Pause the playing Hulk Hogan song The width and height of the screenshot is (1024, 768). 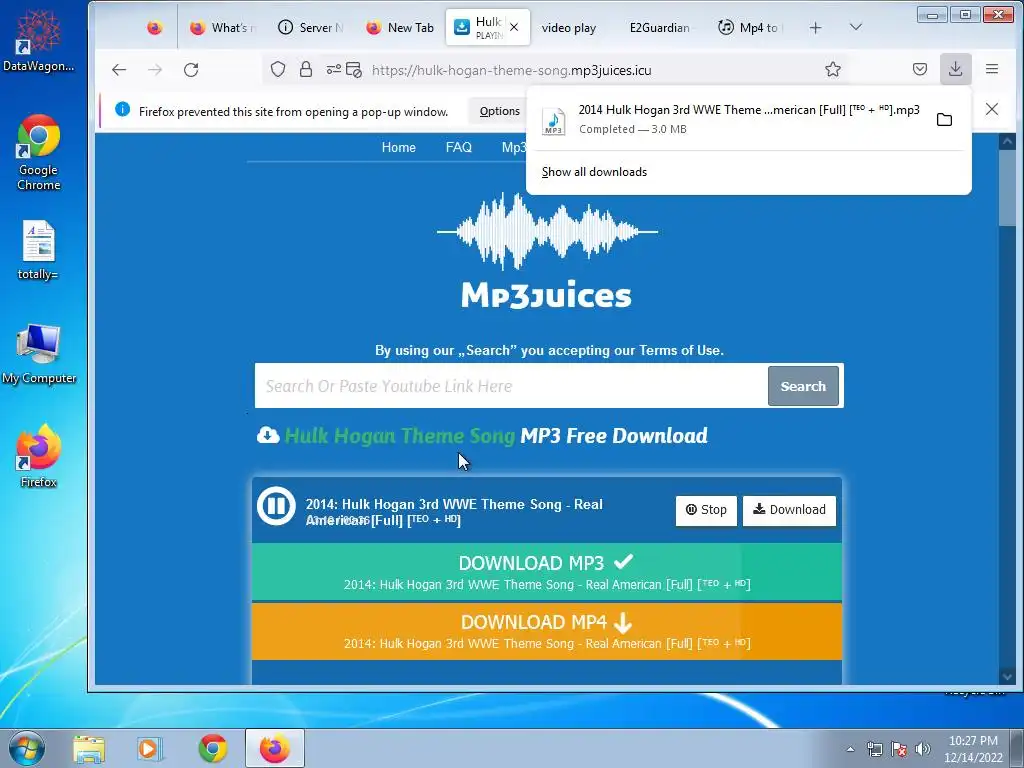(276, 505)
